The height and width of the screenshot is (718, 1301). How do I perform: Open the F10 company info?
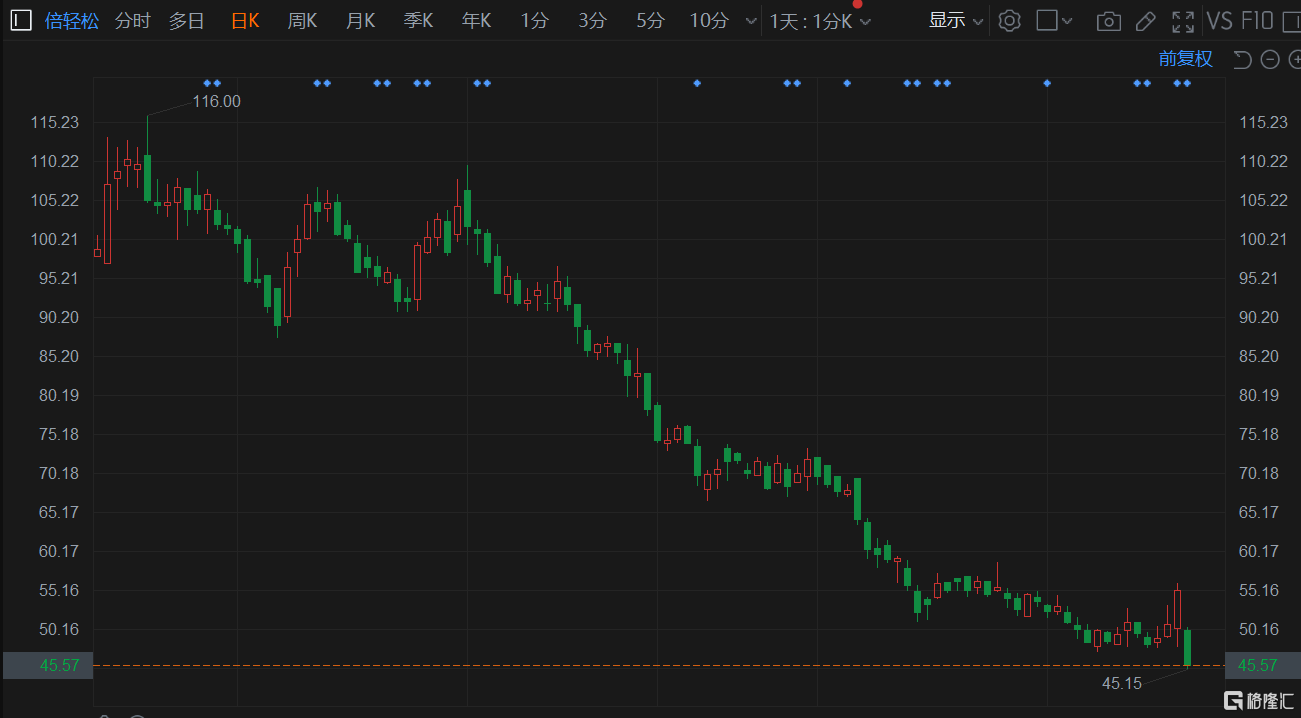(x=1257, y=20)
